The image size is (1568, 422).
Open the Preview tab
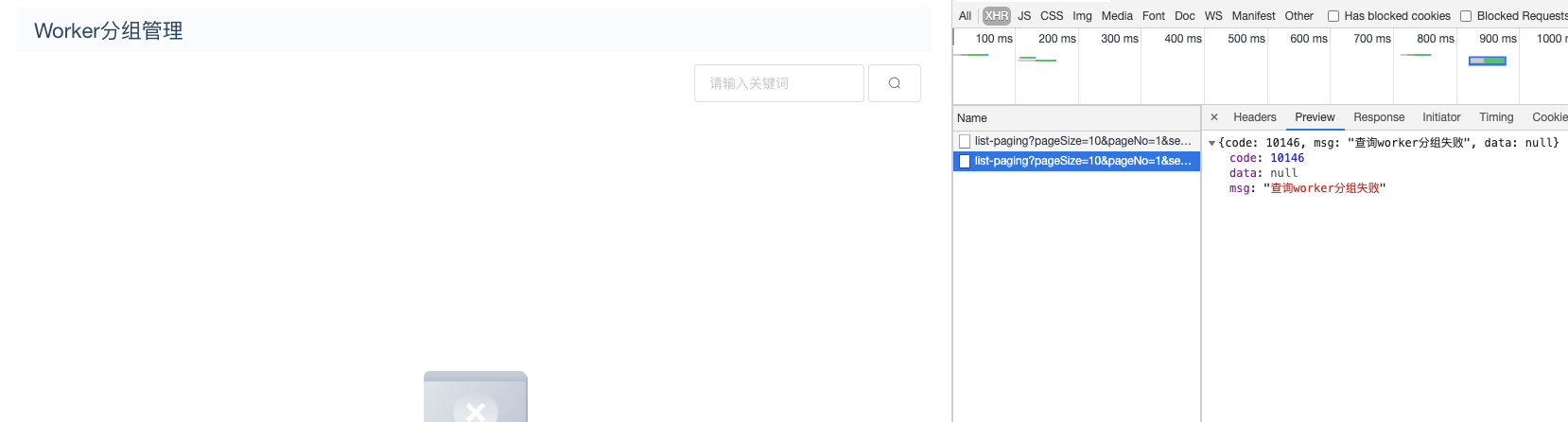[1315, 117]
